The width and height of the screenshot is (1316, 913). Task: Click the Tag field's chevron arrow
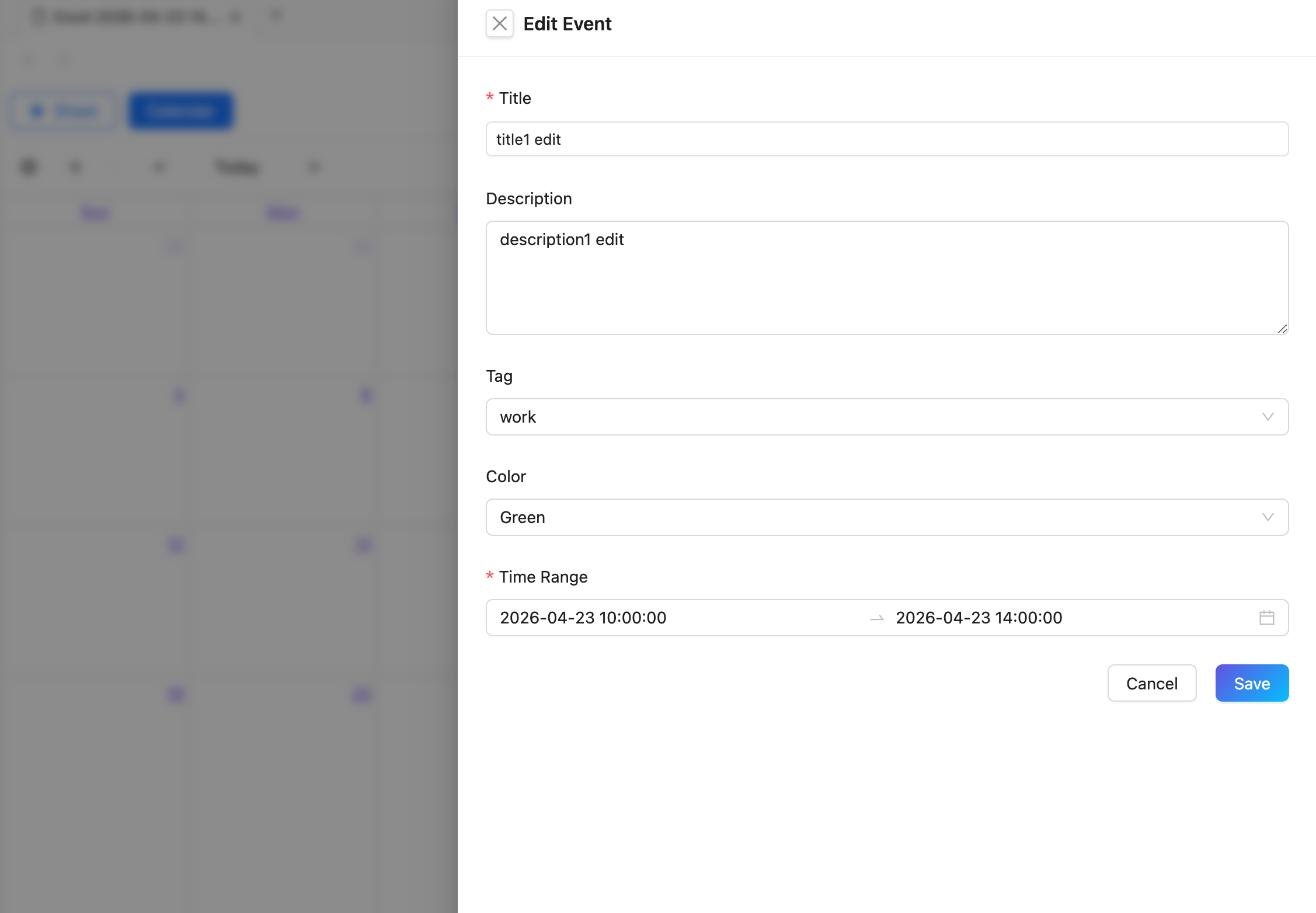click(x=1268, y=417)
